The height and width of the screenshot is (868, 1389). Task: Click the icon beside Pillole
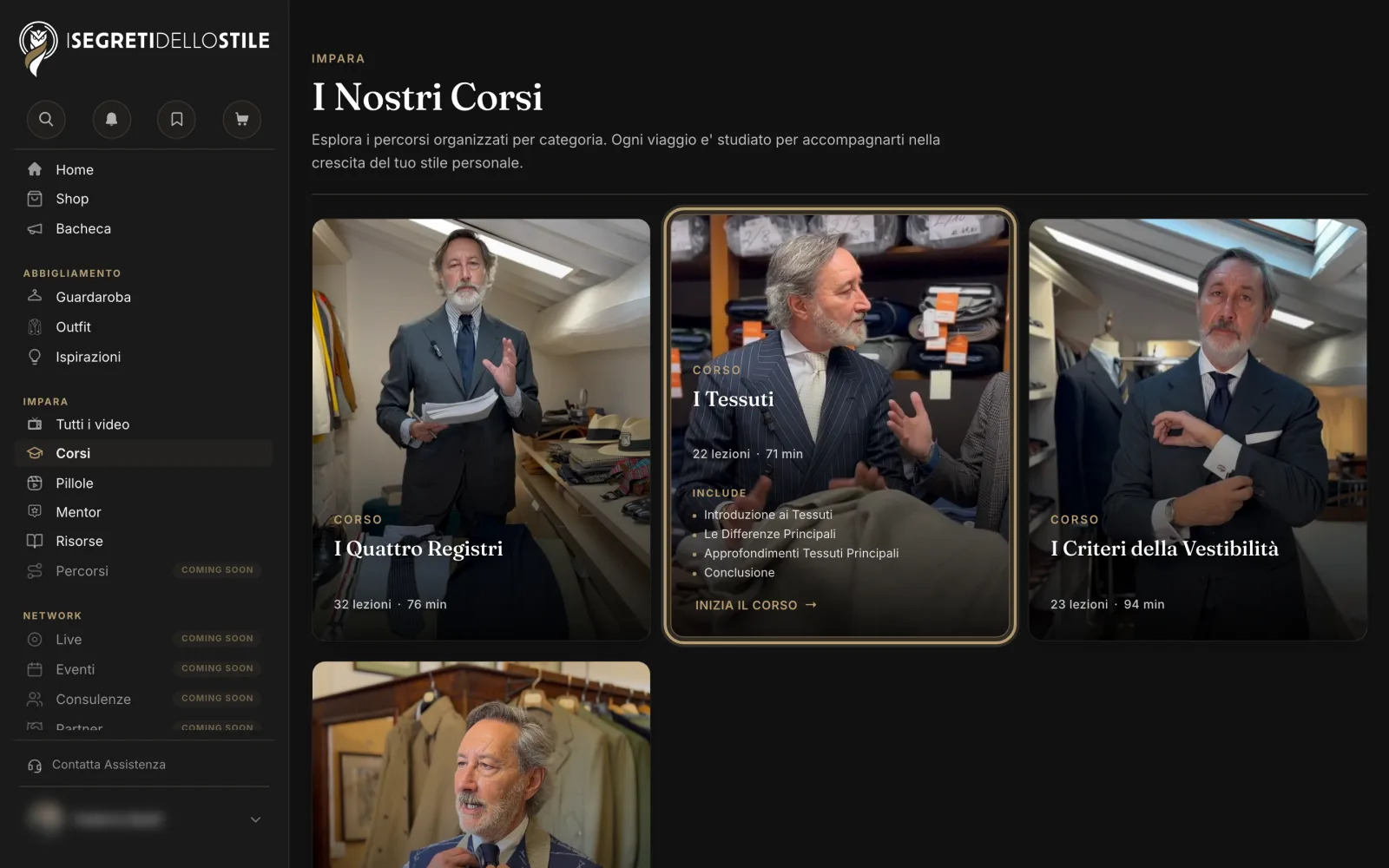35,483
